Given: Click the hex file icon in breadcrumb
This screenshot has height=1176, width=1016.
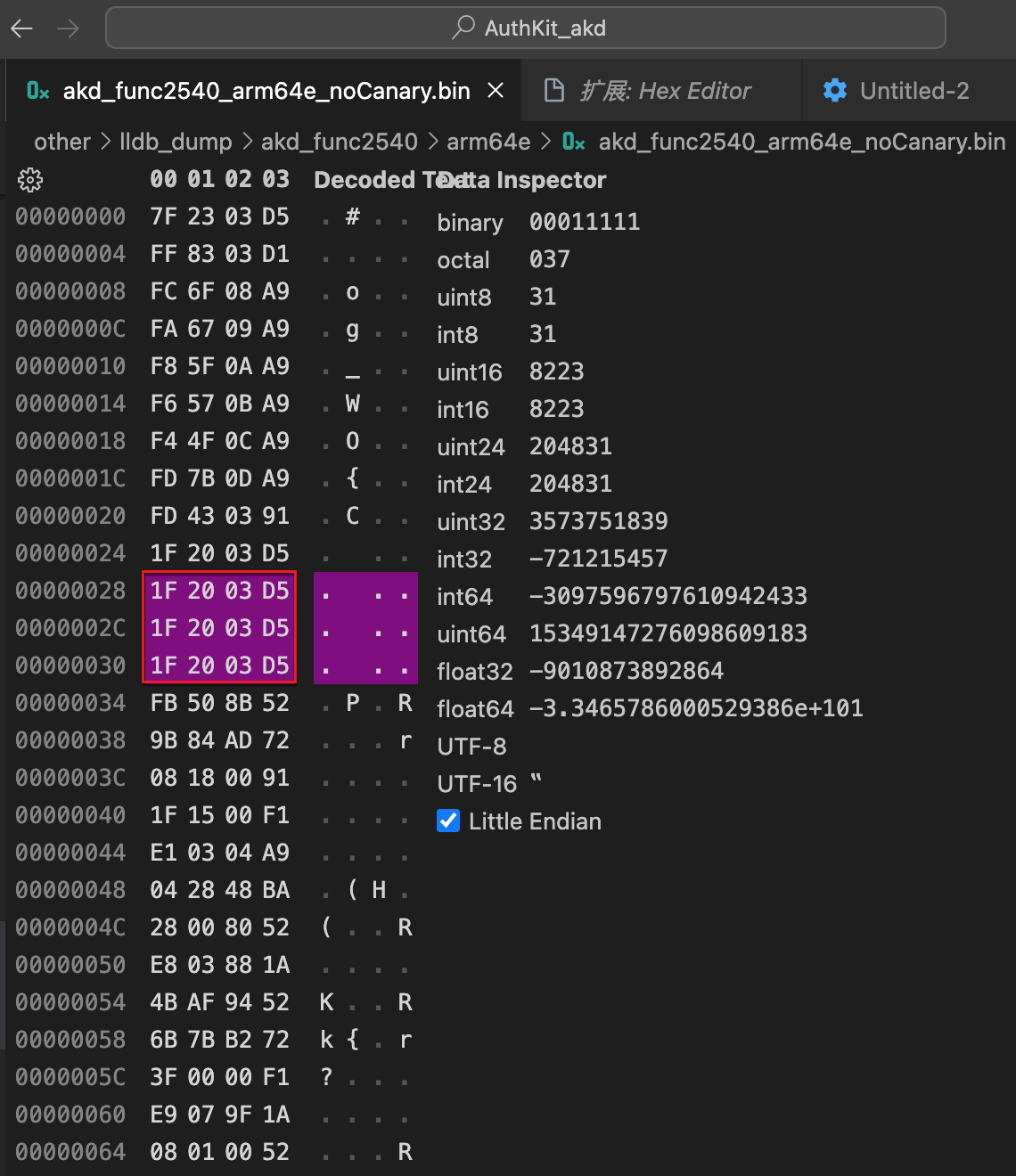Looking at the screenshot, I should coord(574,142).
